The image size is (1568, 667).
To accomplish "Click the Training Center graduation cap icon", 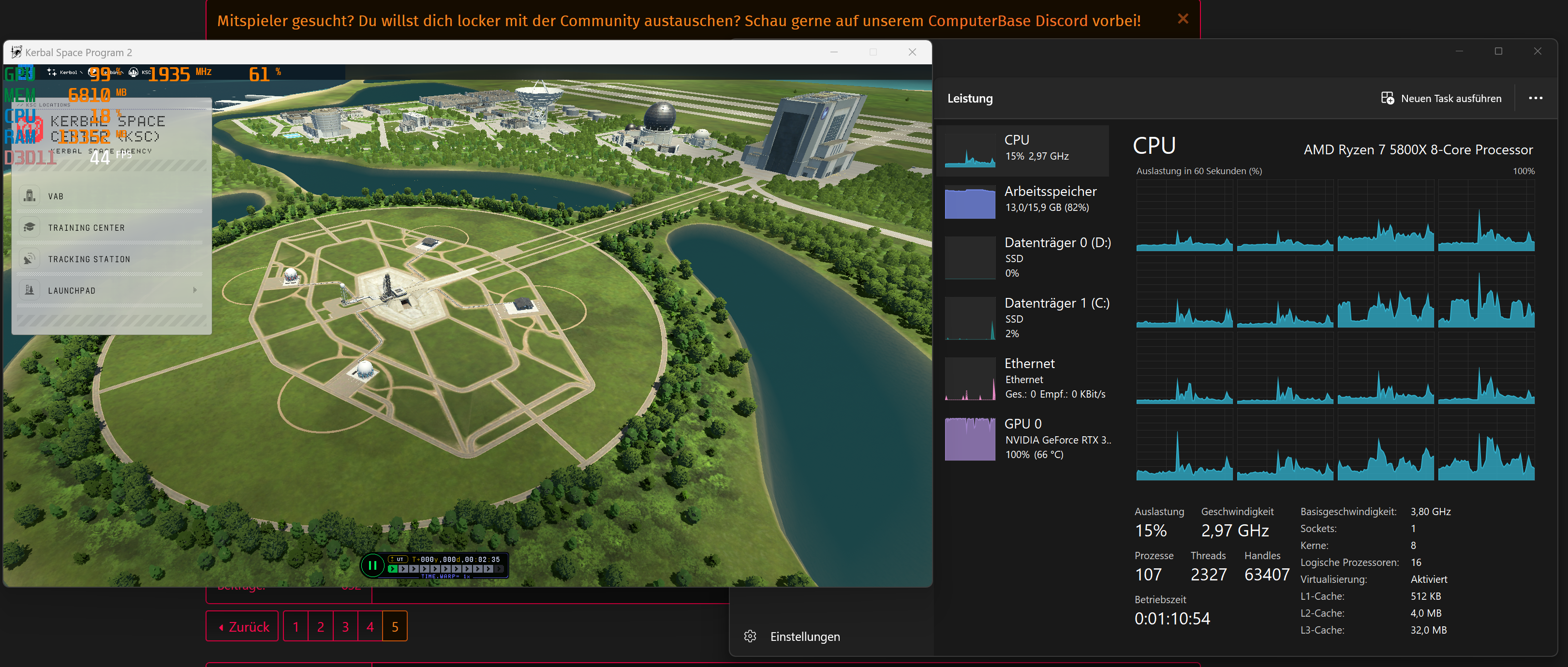I will [29, 228].
